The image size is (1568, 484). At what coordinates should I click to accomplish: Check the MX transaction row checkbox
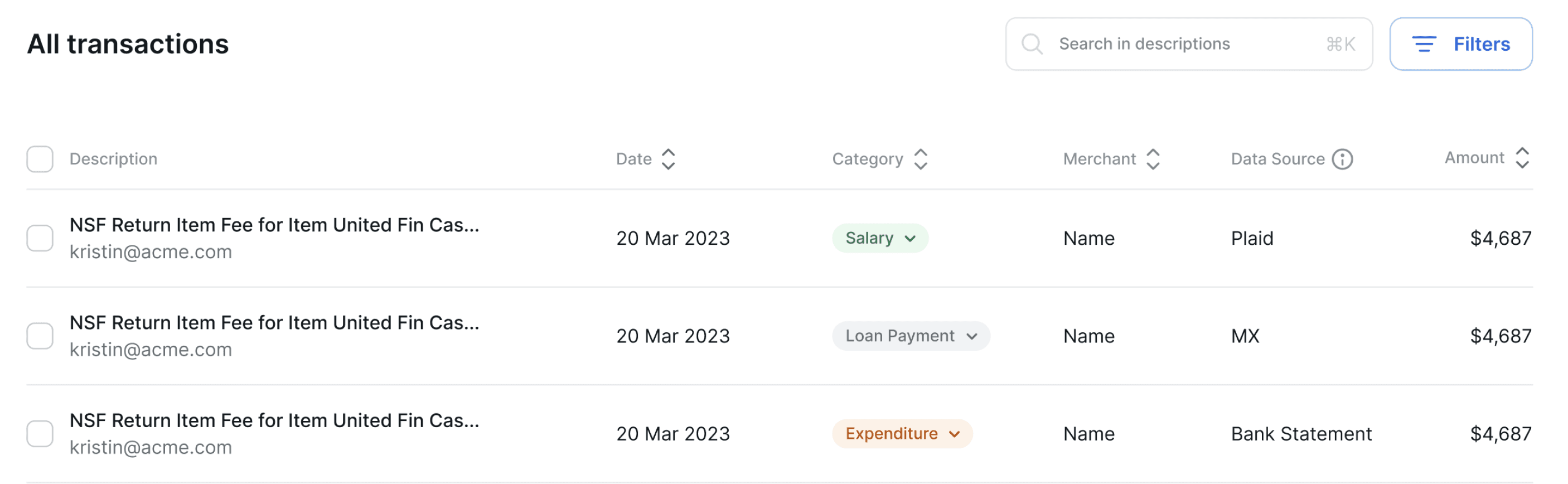point(40,336)
